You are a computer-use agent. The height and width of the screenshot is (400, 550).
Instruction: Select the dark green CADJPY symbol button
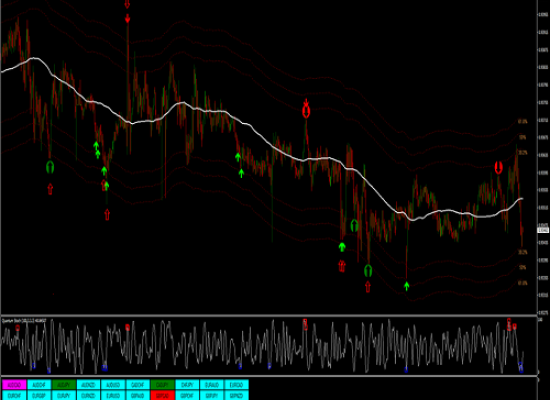click(x=162, y=385)
